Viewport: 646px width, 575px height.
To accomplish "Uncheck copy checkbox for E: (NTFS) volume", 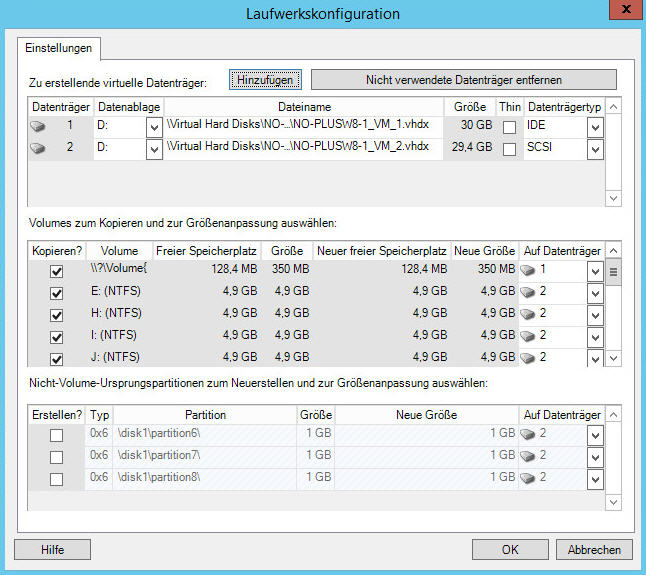I will pyautogui.click(x=57, y=293).
